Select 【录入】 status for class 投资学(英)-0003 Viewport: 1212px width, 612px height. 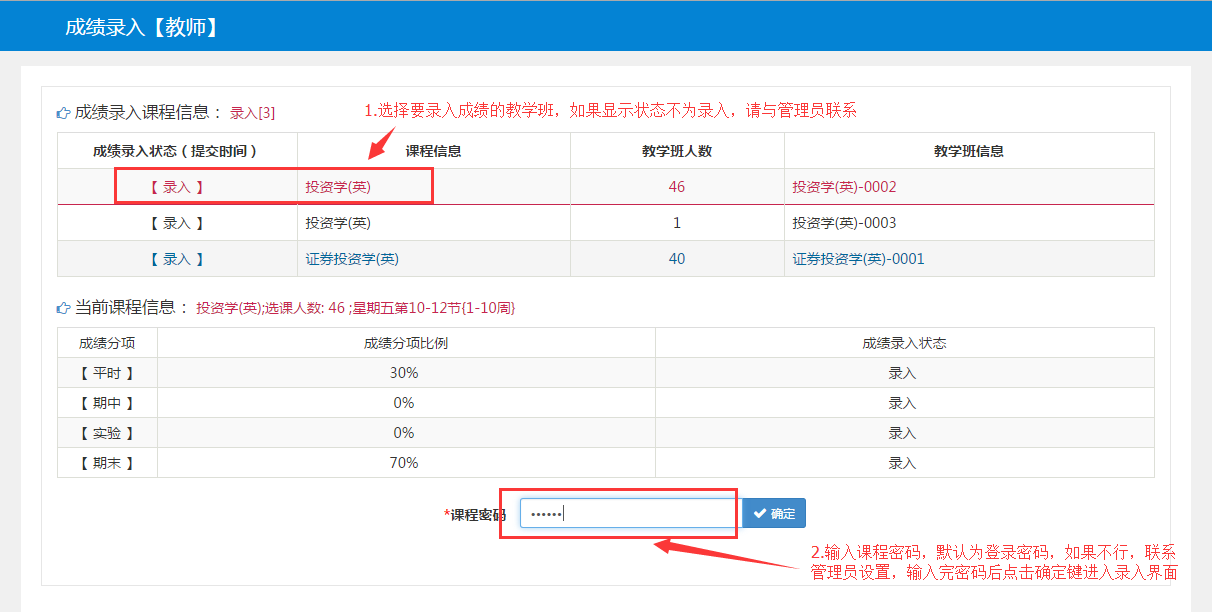click(177, 223)
